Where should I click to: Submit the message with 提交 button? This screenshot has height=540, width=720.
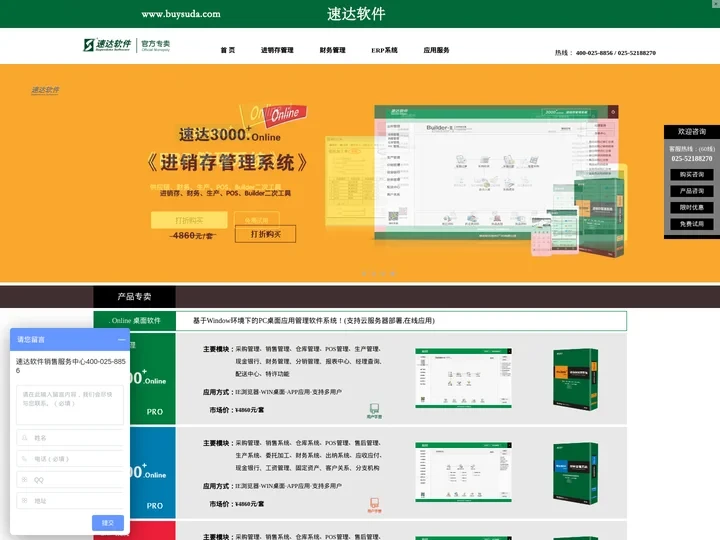pyautogui.click(x=108, y=523)
